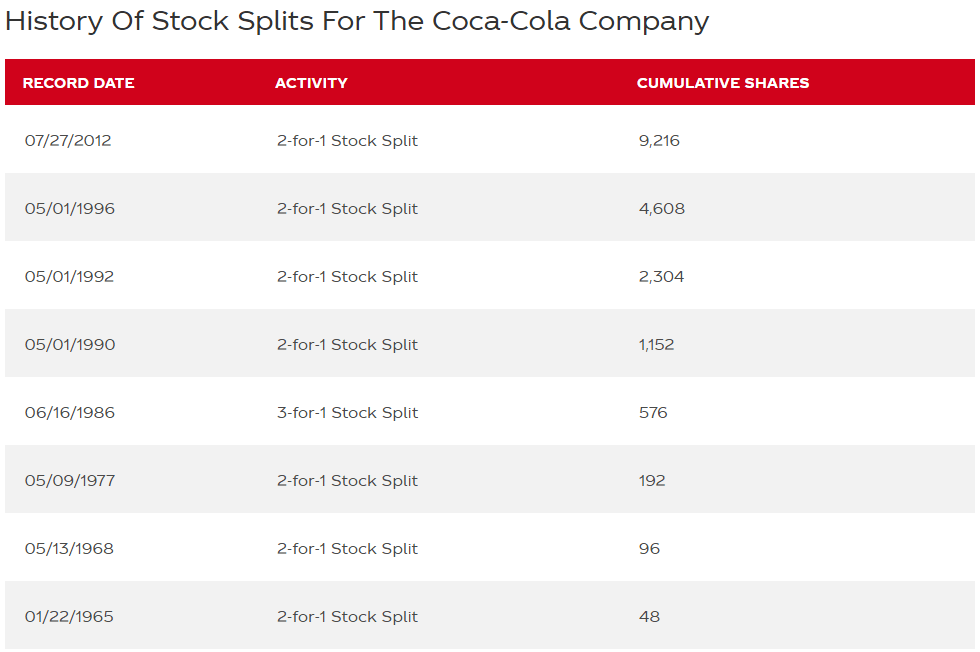The image size is (980, 652).
Task: Select the 05/13/1968 record date cell
Action: tap(70, 549)
